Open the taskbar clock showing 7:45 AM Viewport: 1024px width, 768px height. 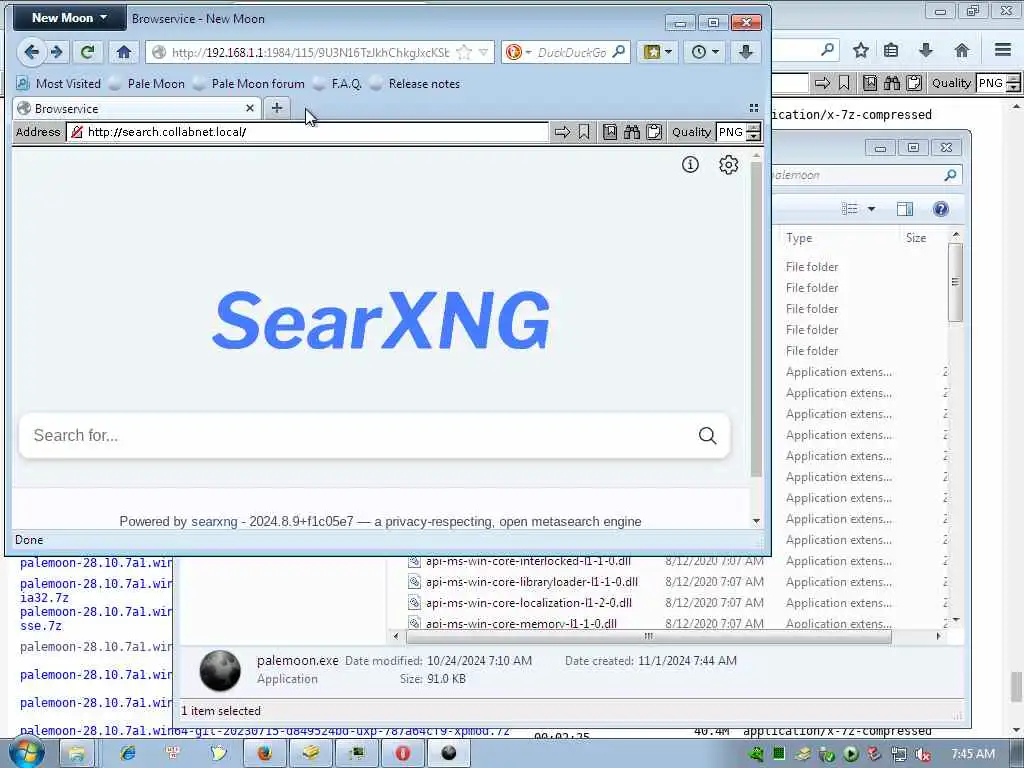973,754
